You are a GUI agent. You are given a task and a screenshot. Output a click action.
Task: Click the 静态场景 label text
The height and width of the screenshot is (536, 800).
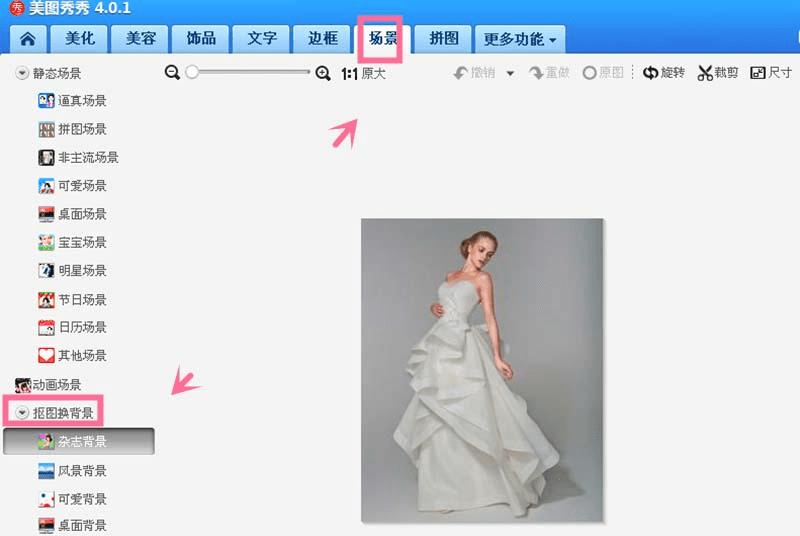click(x=57, y=73)
